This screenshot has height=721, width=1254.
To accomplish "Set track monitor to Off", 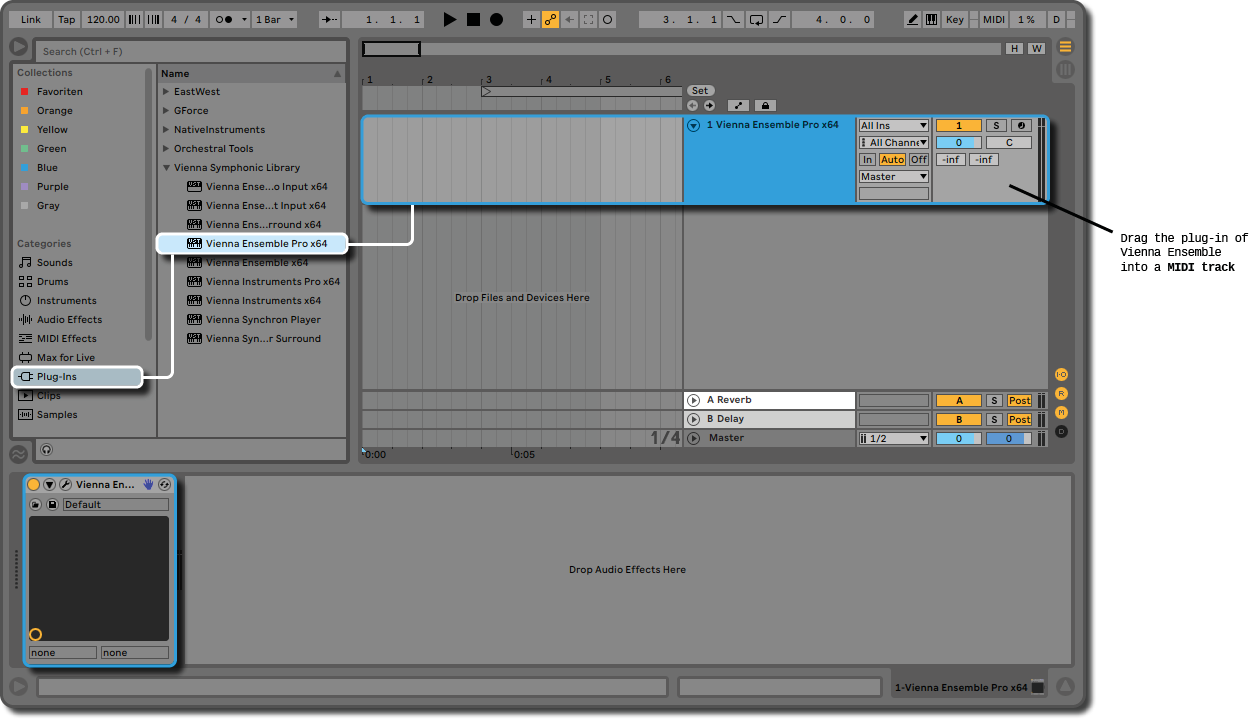I will tap(918, 160).
